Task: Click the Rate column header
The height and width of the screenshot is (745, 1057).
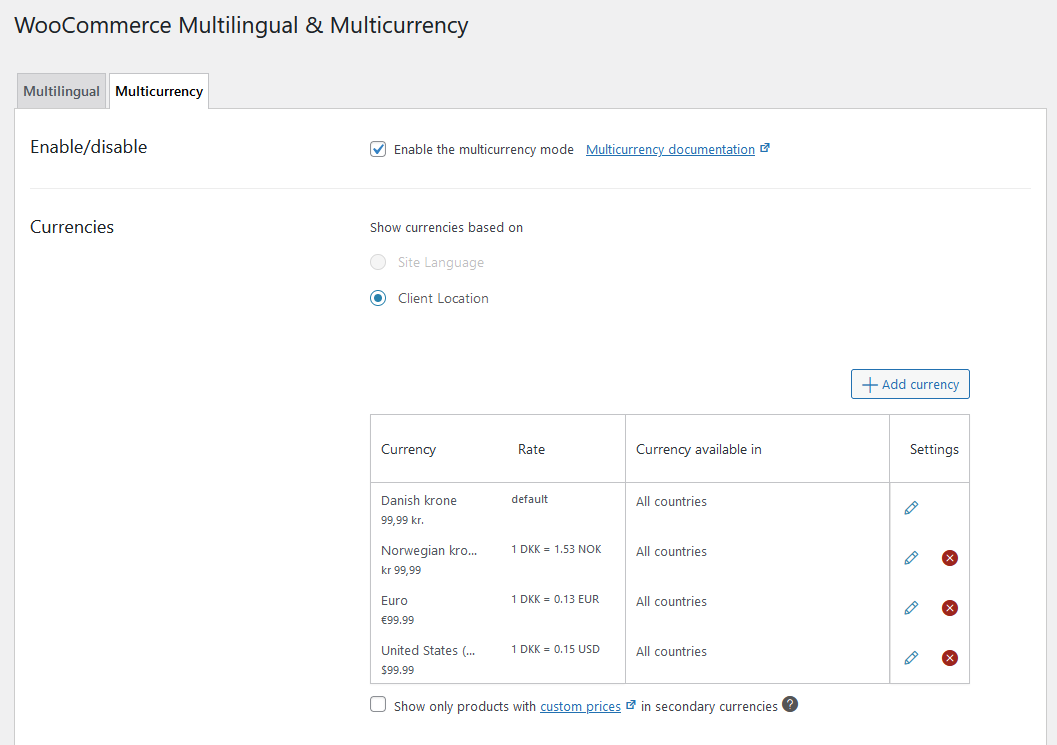Action: 531,449
